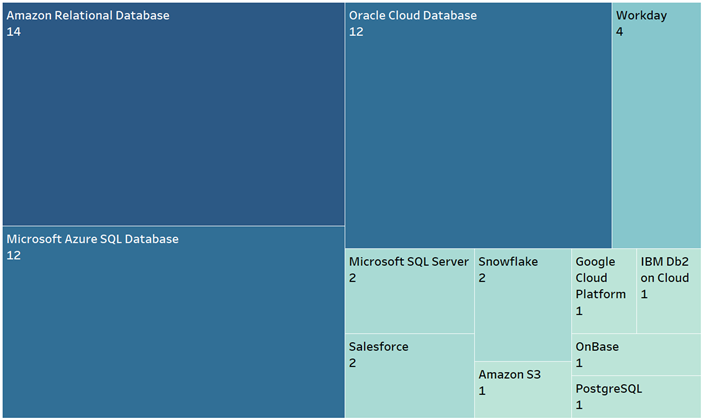Screen dimensions: 703x420
Task: Click the number 1 under the PostgreSQL label
Action: point(579,405)
